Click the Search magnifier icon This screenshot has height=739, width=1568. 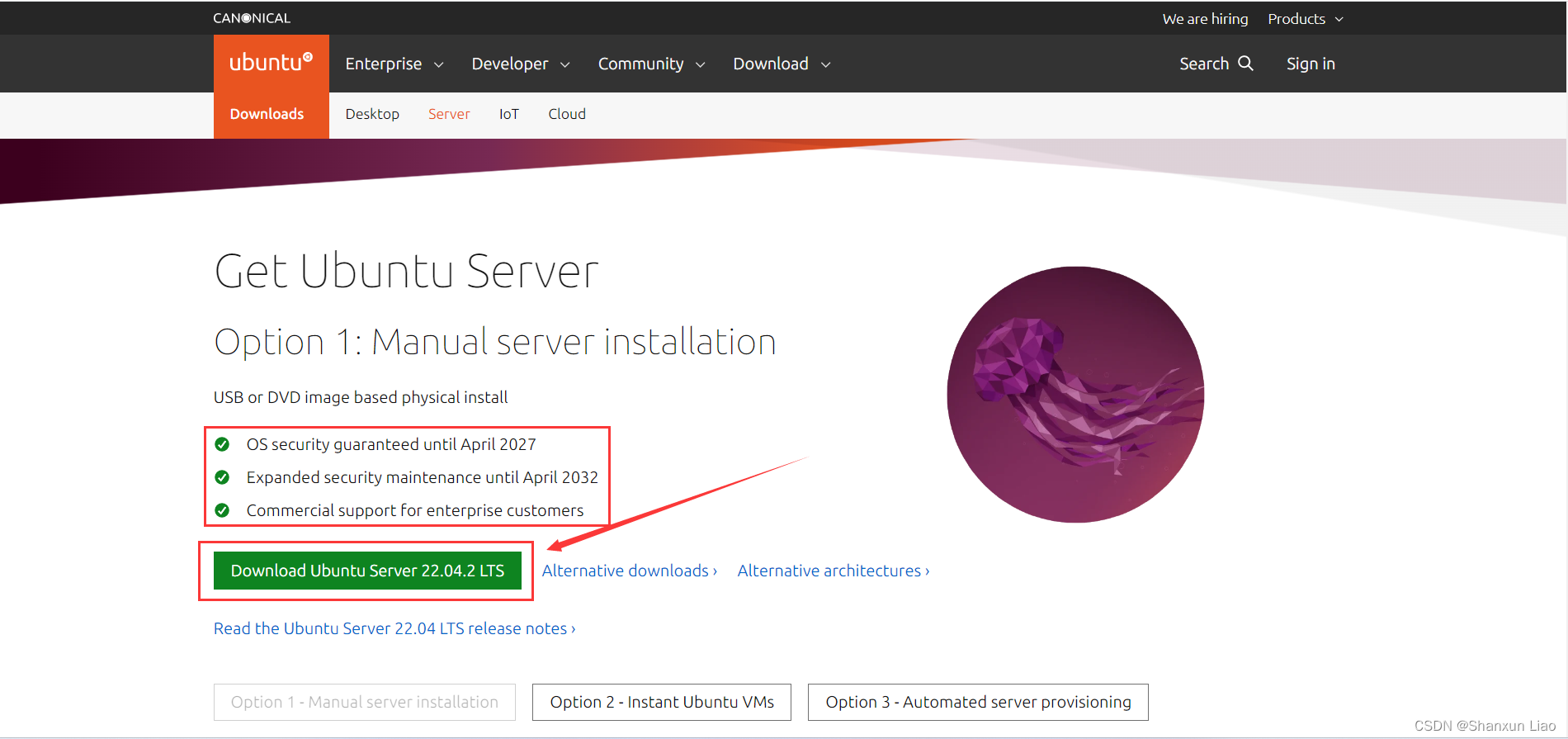1246,64
